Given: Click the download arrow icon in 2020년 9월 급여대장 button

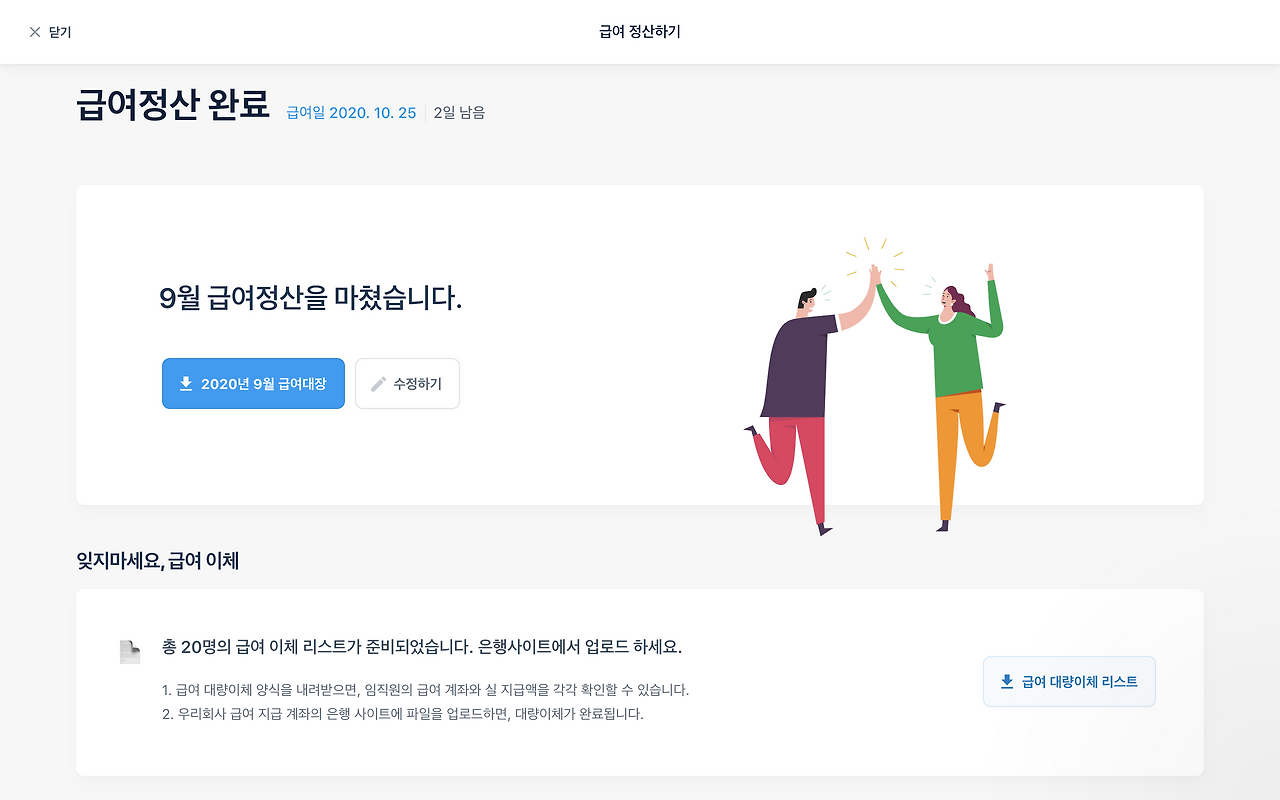Looking at the screenshot, I should tap(185, 384).
